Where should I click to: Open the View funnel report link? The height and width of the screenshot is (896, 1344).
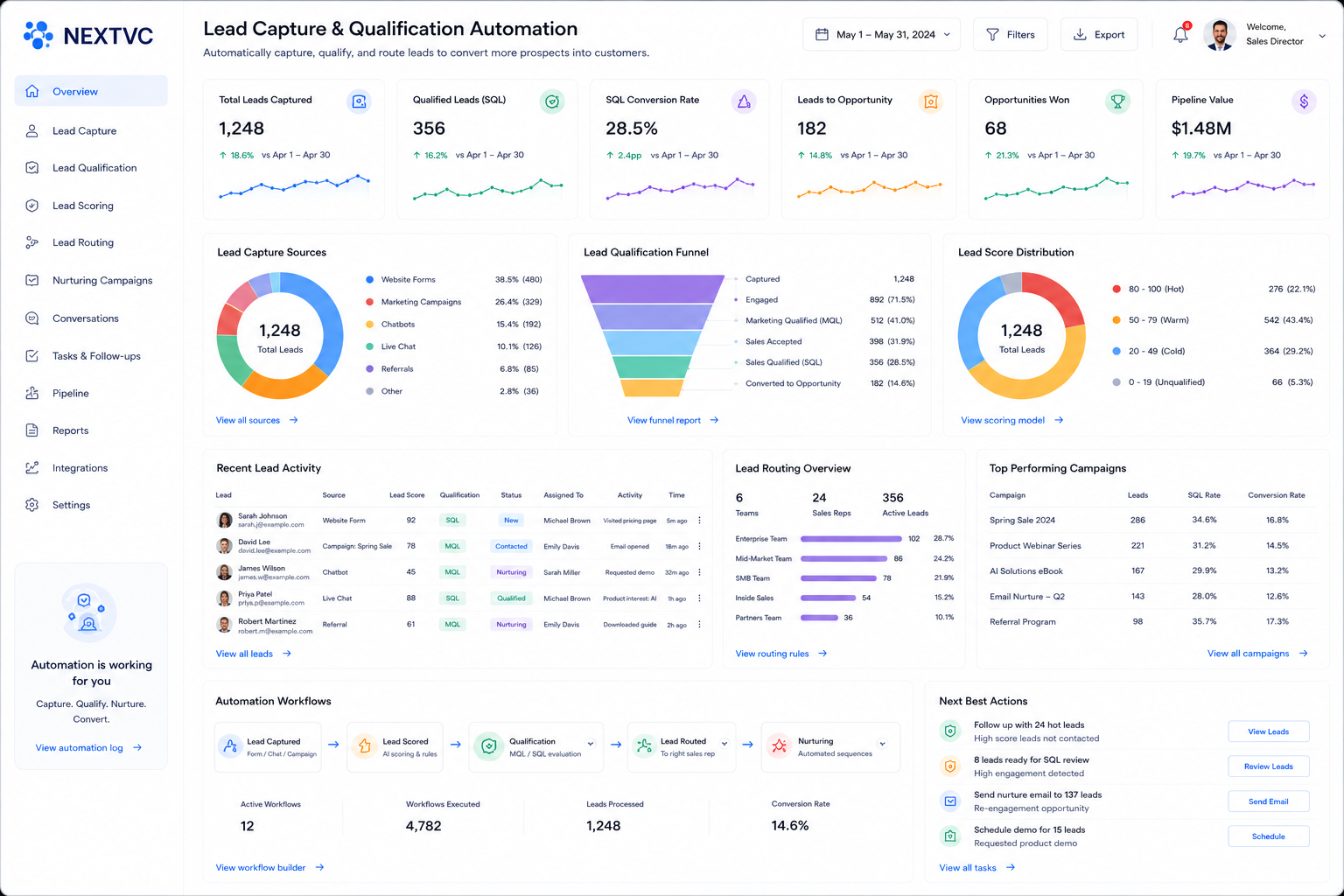pos(673,421)
